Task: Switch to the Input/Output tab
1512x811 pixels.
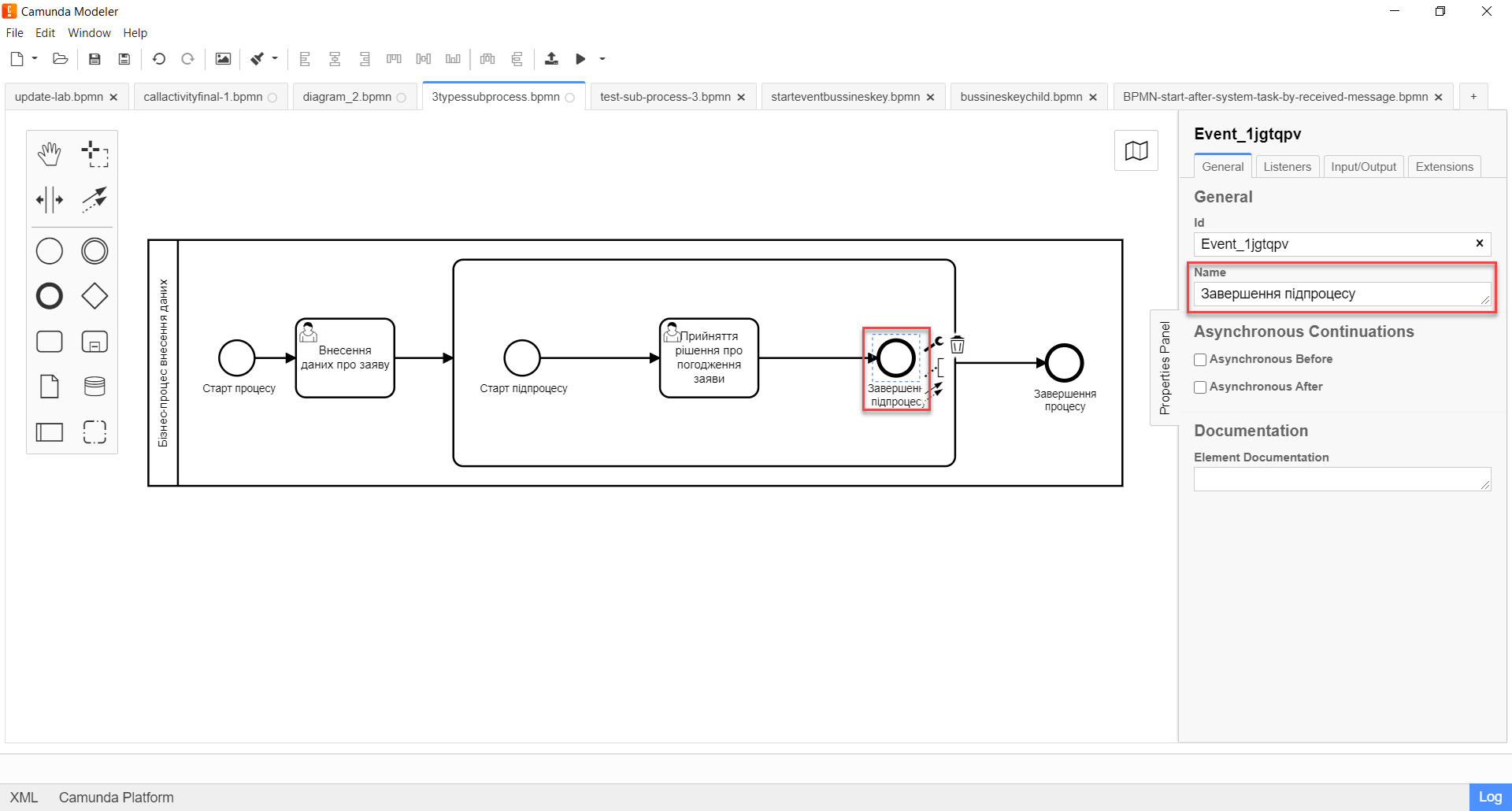Action: click(x=1363, y=167)
